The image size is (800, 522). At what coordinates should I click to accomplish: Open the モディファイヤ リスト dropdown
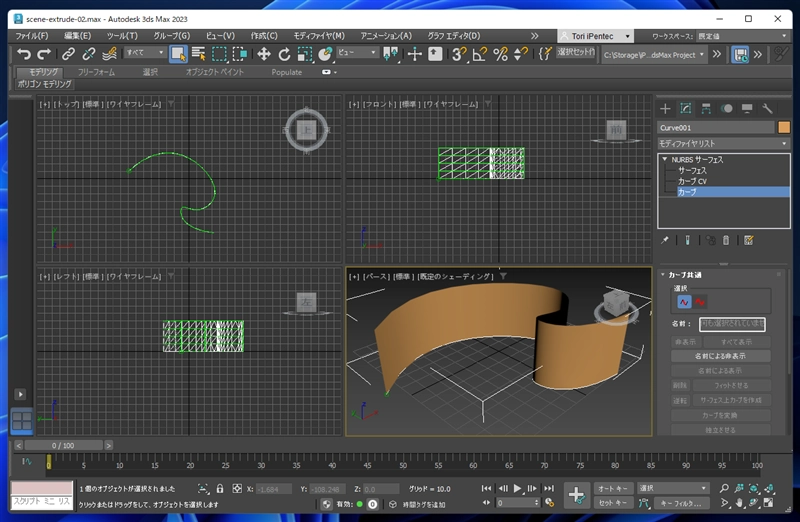pos(723,143)
